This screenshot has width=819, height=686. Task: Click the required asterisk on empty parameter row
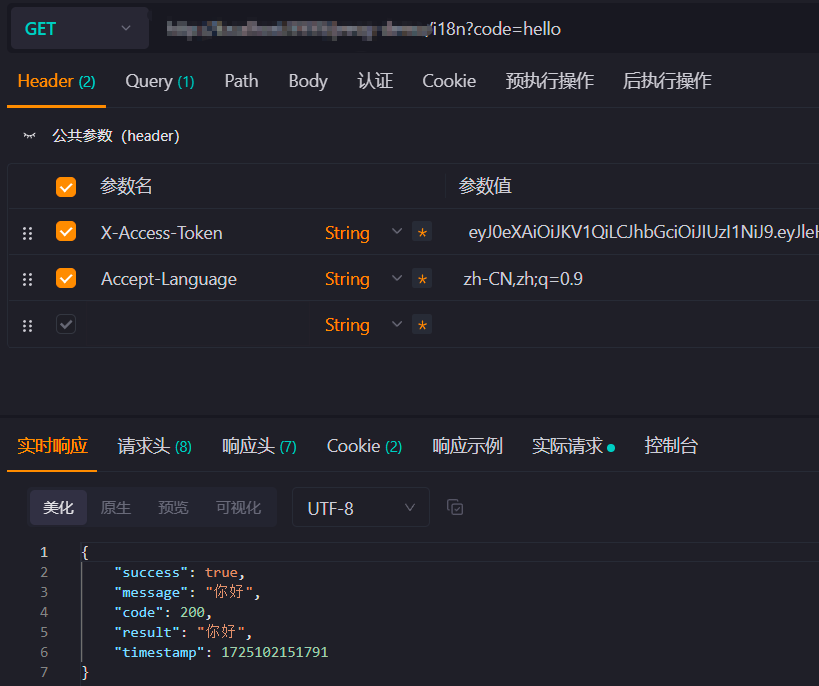(421, 324)
